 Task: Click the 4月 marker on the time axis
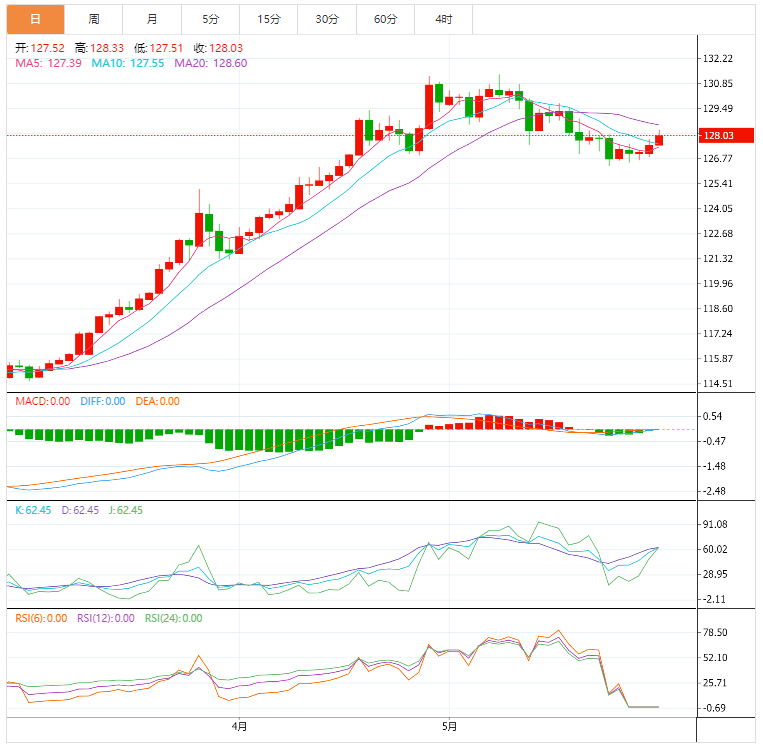[x=239, y=726]
